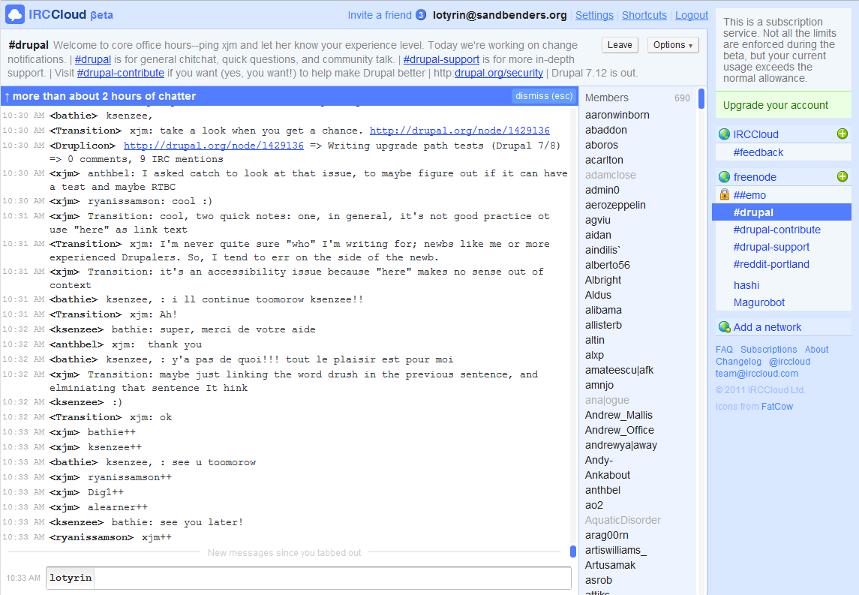
Task: Select member aerozeppelin
Action: click(615, 205)
